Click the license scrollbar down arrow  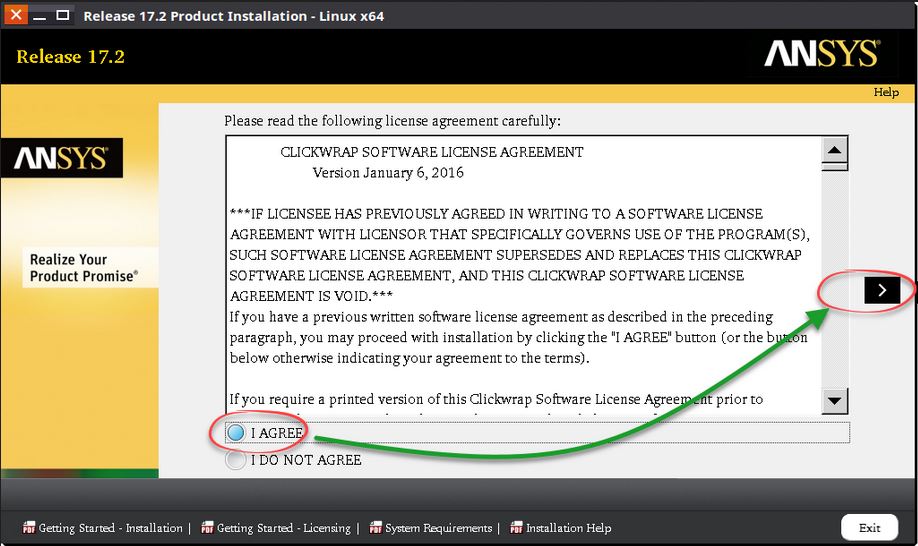click(834, 401)
